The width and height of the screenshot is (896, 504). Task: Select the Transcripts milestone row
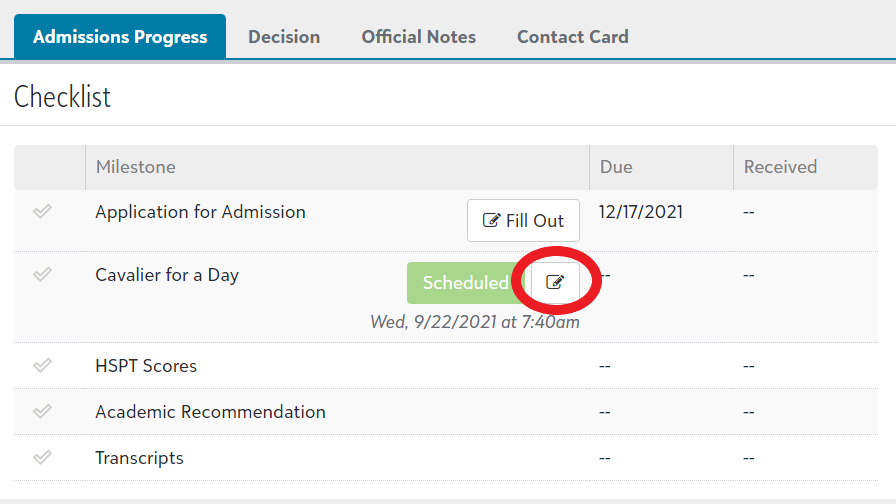coord(139,458)
